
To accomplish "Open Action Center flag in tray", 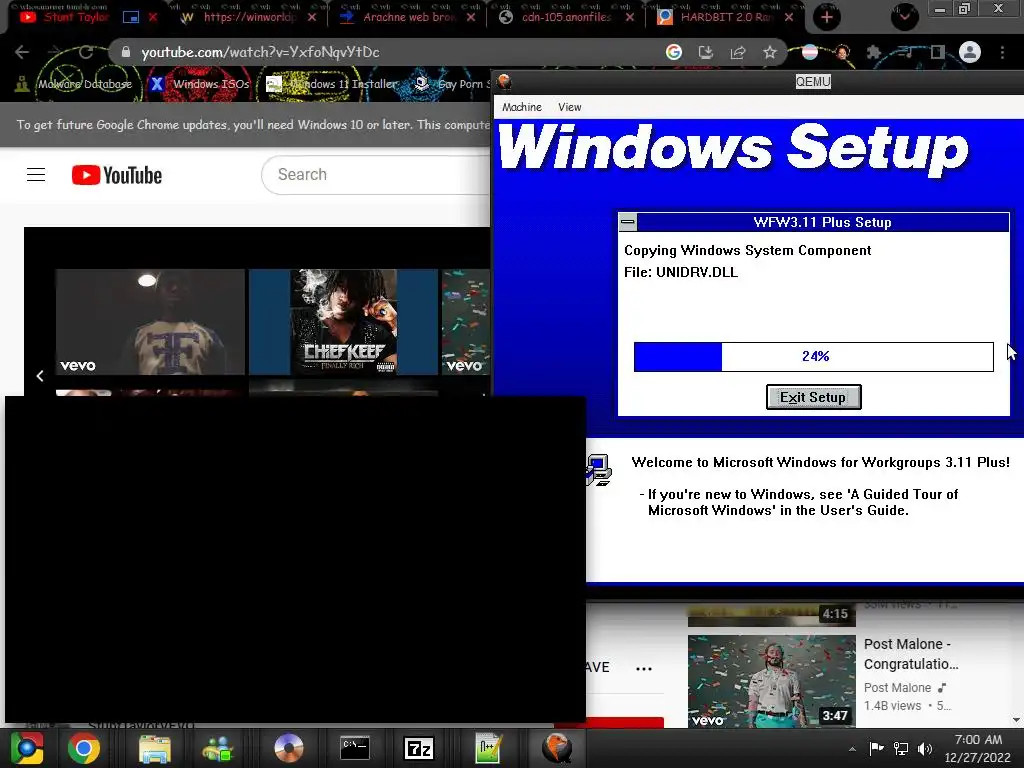I will [x=876, y=748].
